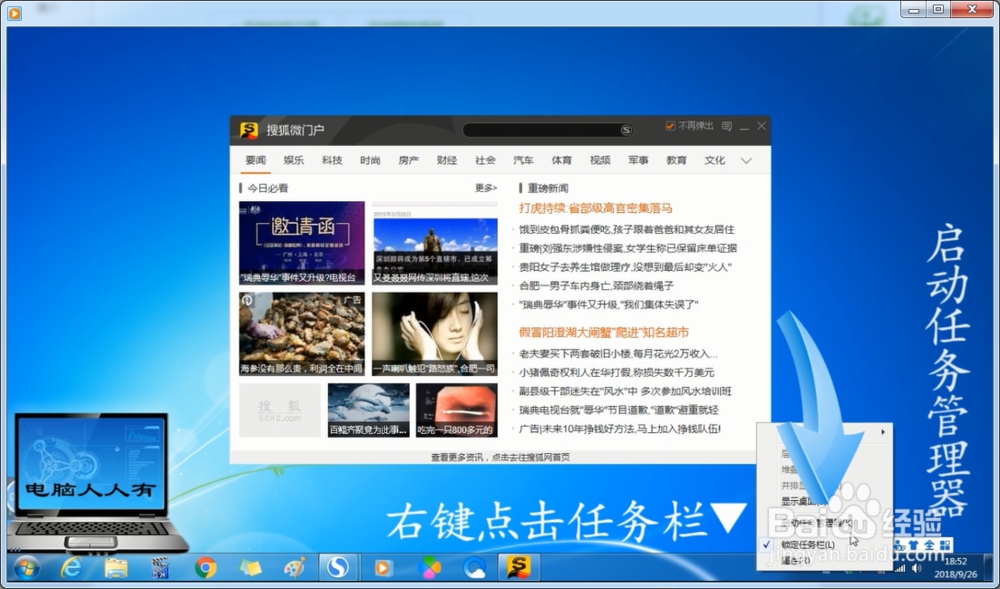Open news 老夫妻买下两套破旧小楼
The image size is (1000, 589).
point(618,354)
